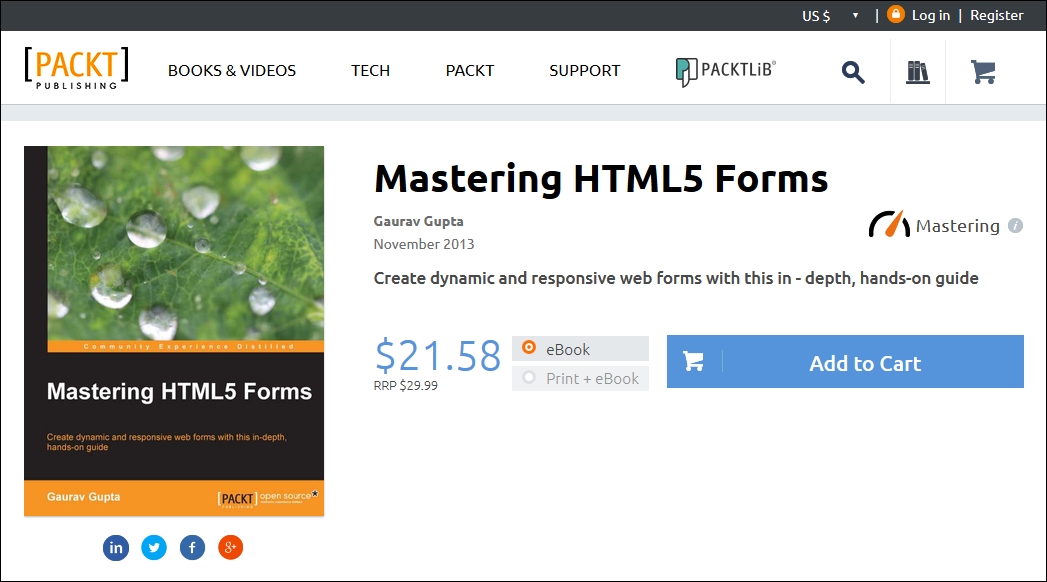
Task: Share the book on Facebook
Action: 192,547
